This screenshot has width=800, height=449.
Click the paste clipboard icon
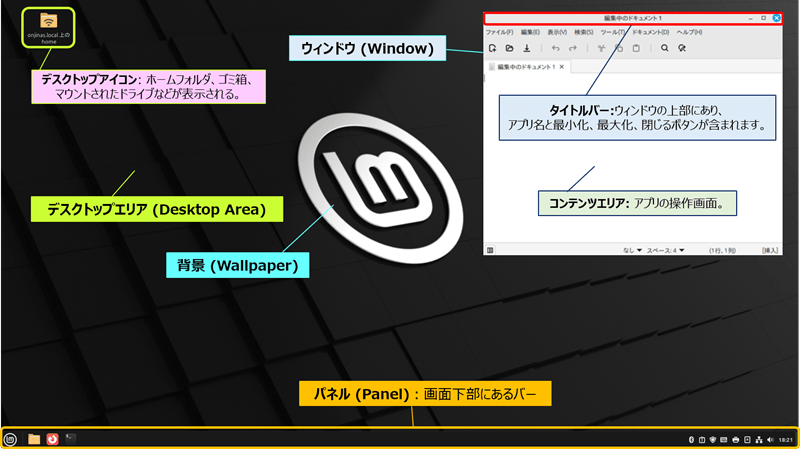coord(636,48)
